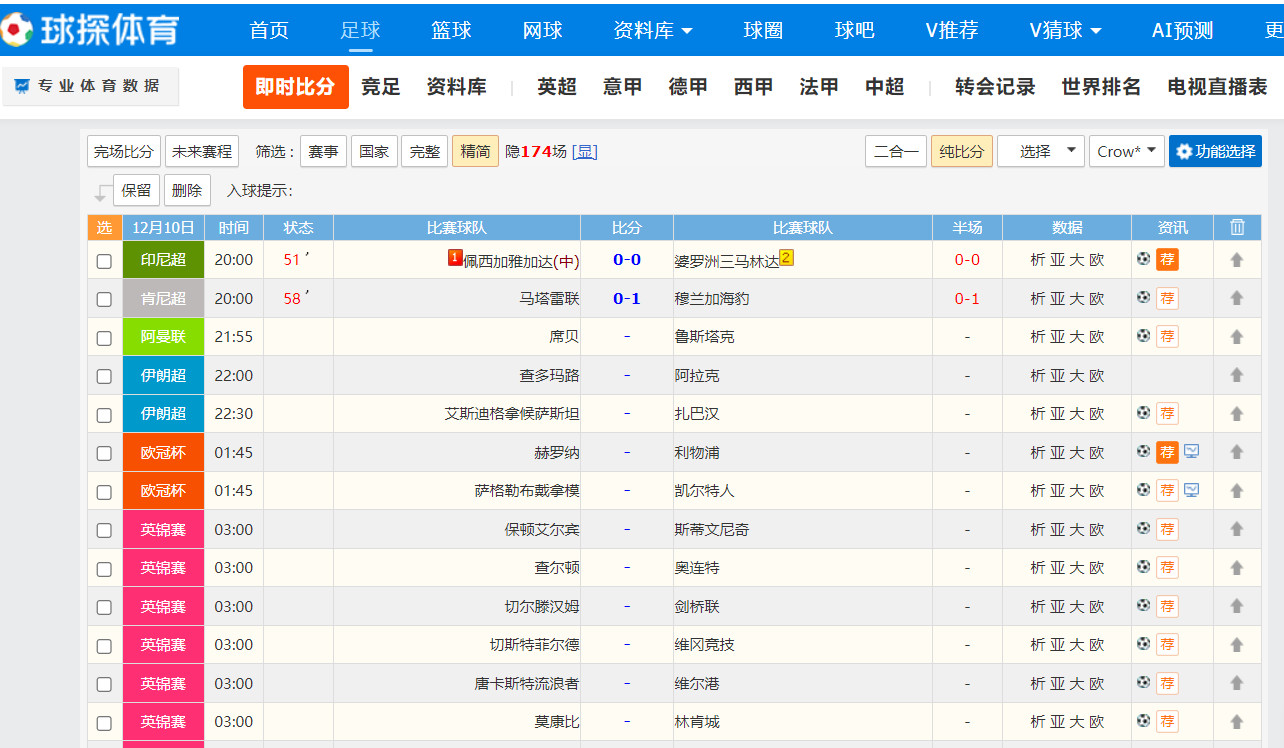This screenshot has width=1284, height=748.
Task: Click the 保留 button
Action: [137, 190]
